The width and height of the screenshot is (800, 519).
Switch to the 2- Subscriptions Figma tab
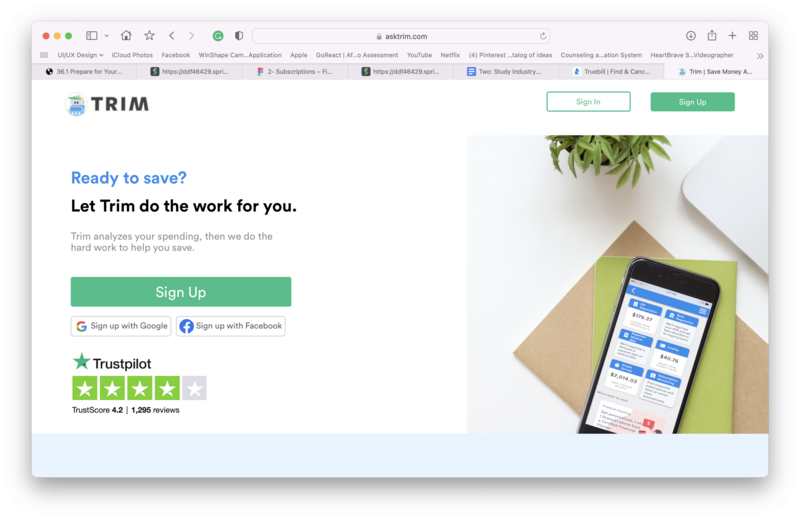(x=295, y=71)
